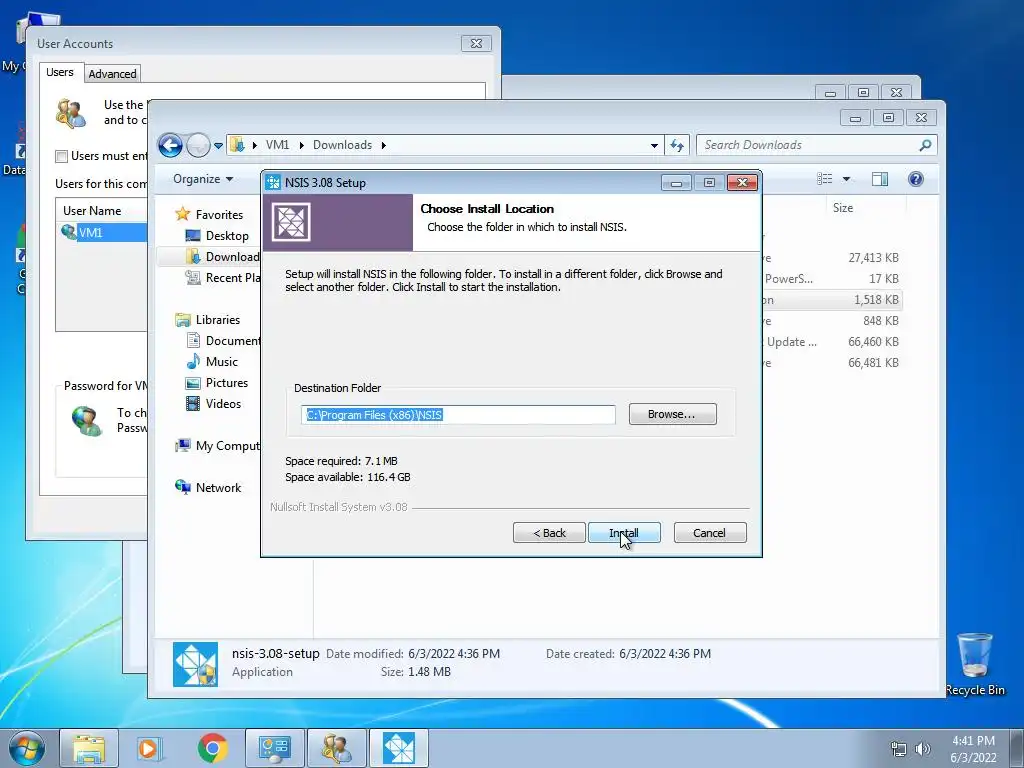This screenshot has width=1024, height=768.
Task: Open File Explorer from taskbar
Action: click(89, 748)
